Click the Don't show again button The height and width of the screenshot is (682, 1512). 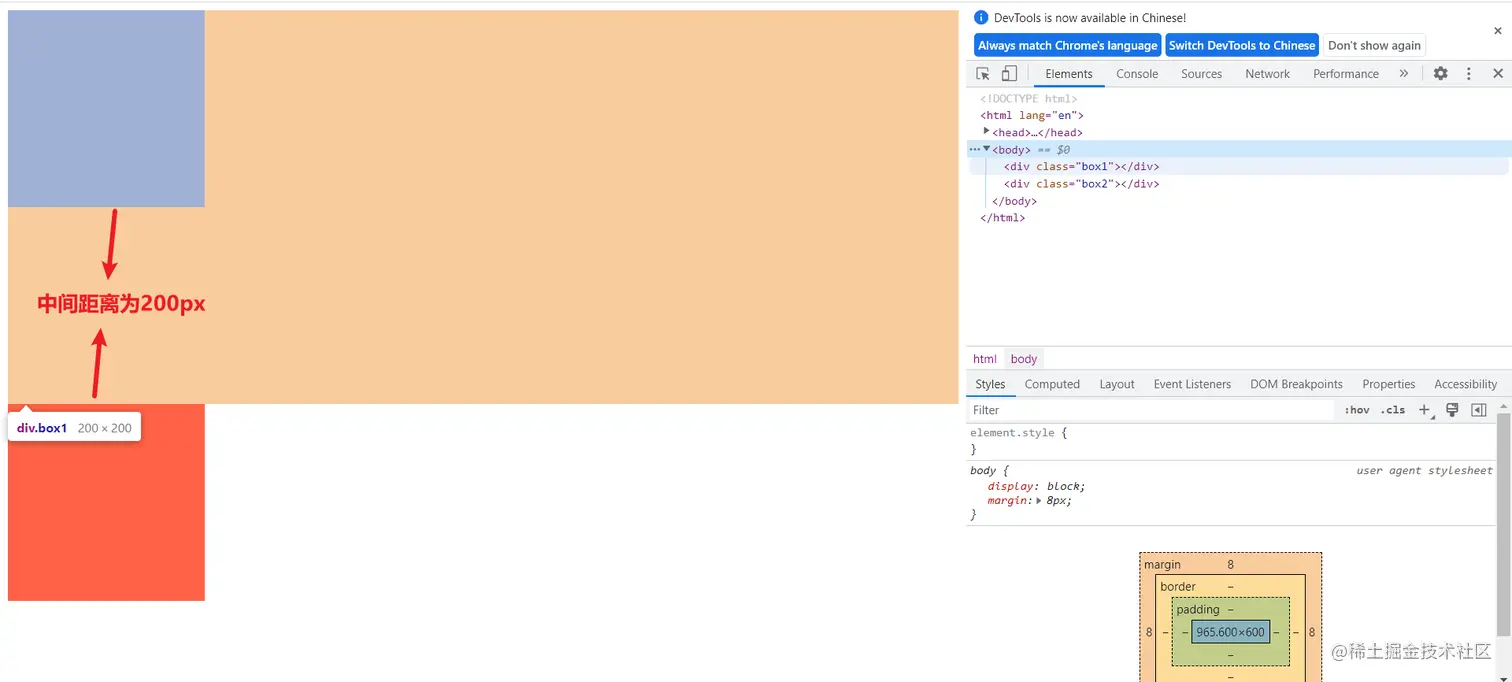coord(1374,45)
